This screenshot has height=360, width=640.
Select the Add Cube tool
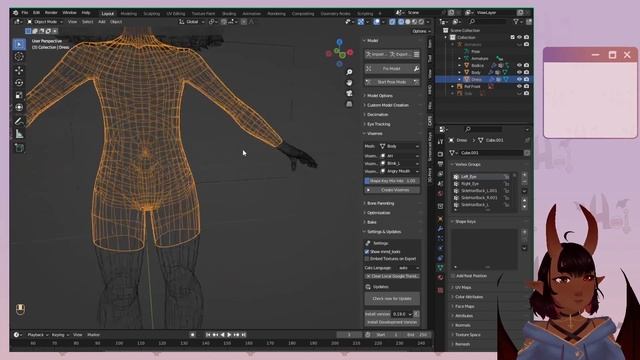pyautogui.click(x=19, y=147)
